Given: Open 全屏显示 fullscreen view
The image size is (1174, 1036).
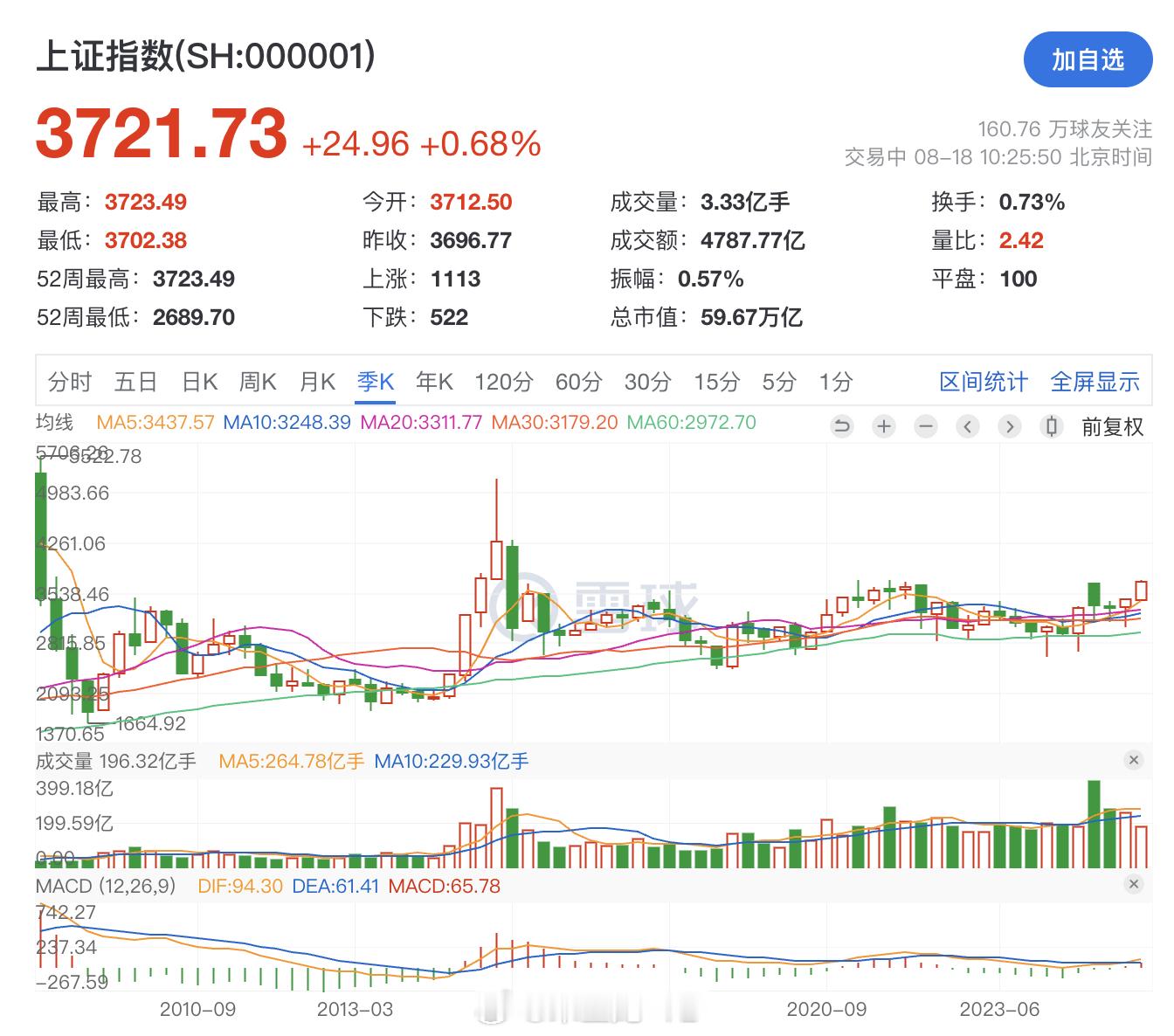Looking at the screenshot, I should click(x=1095, y=382).
